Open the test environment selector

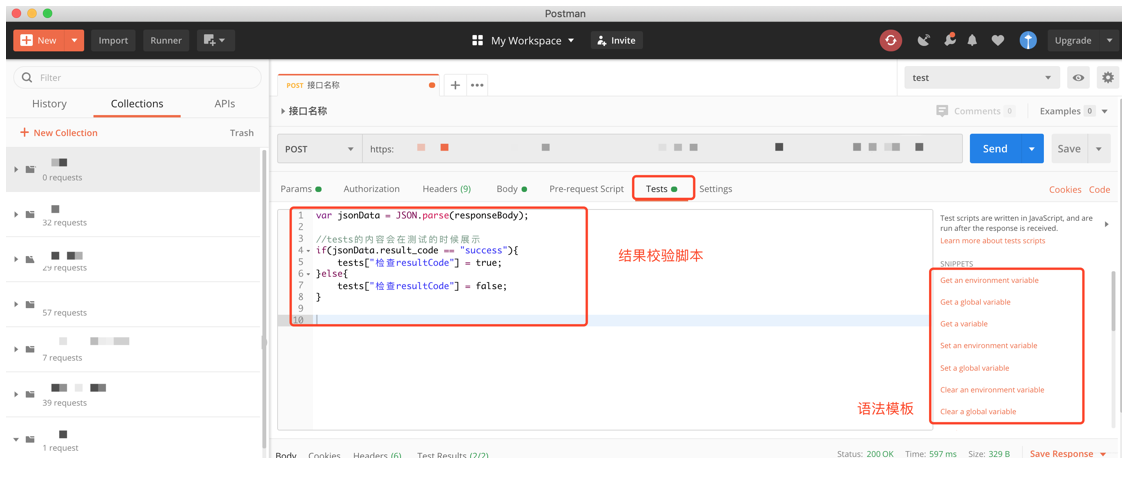point(982,78)
